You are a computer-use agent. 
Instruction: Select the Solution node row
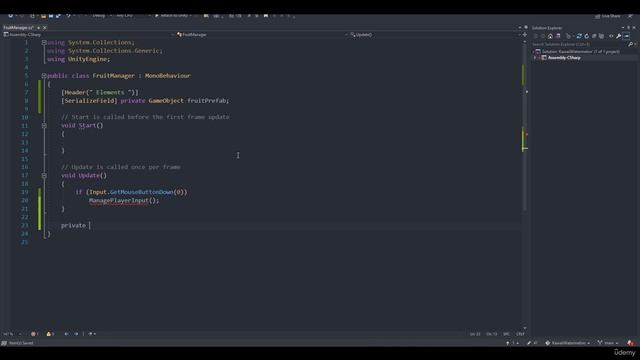coord(580,52)
